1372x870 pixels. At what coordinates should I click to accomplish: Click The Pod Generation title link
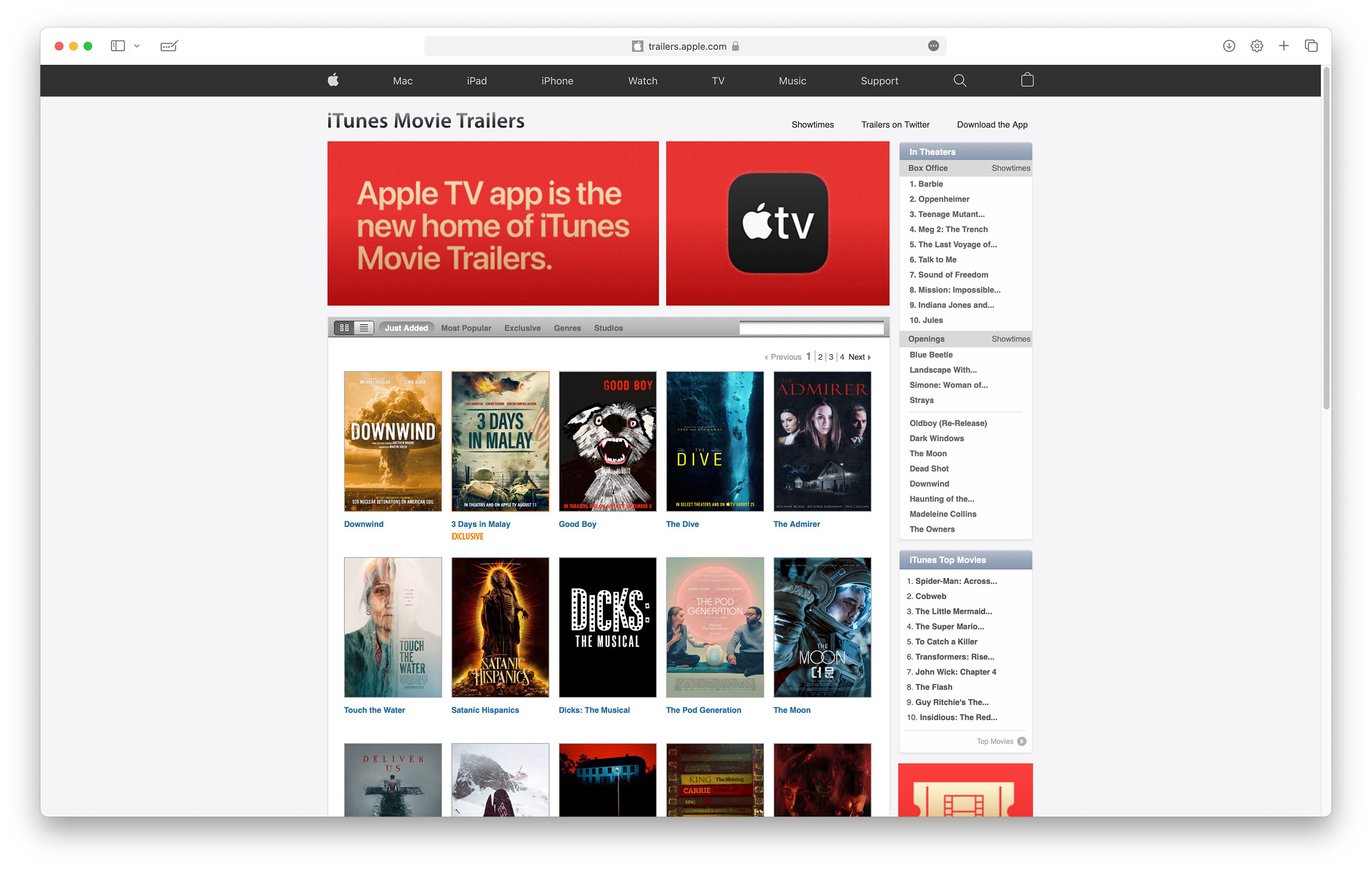coord(703,710)
